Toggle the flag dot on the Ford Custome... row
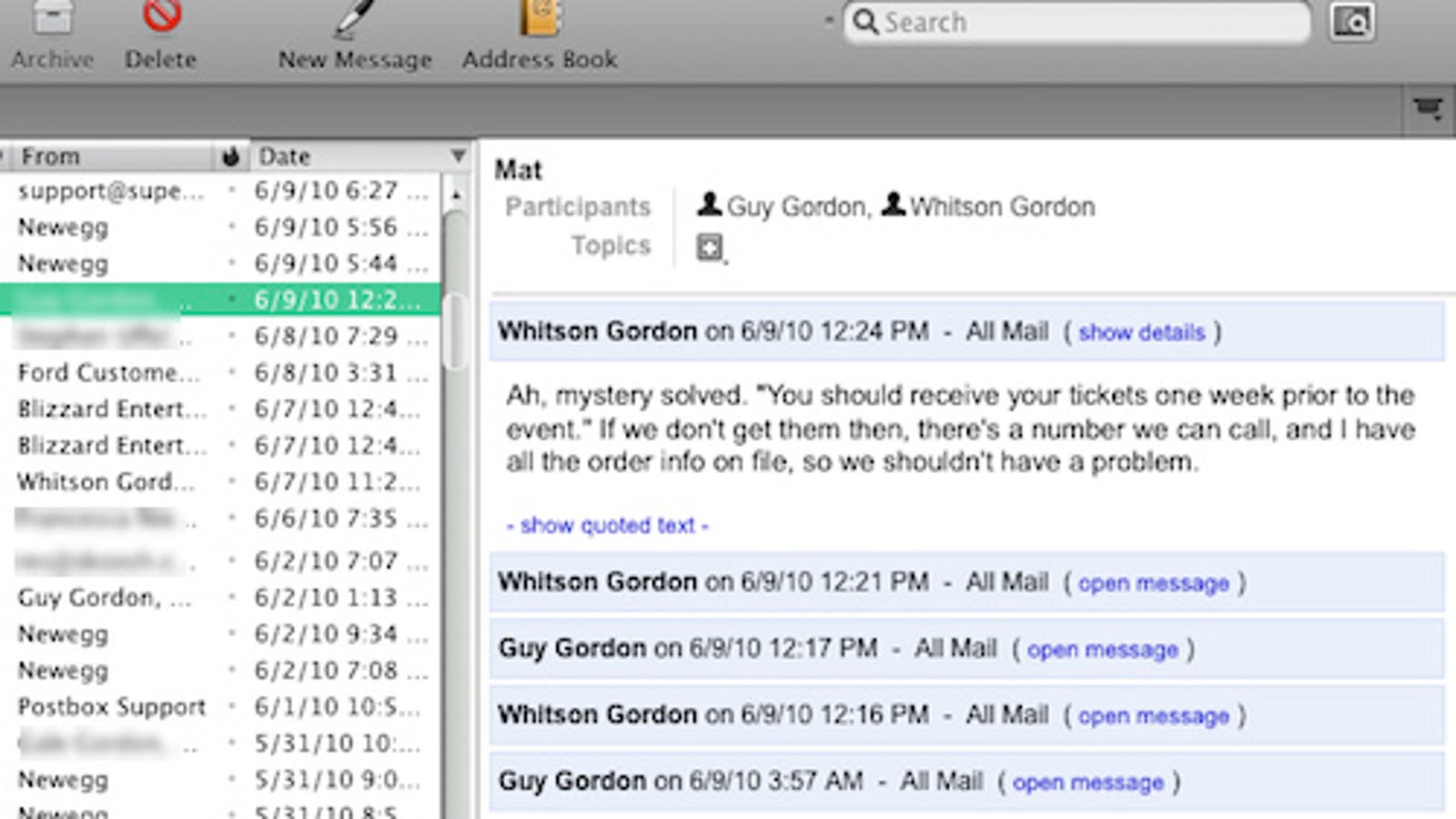 pos(232,372)
